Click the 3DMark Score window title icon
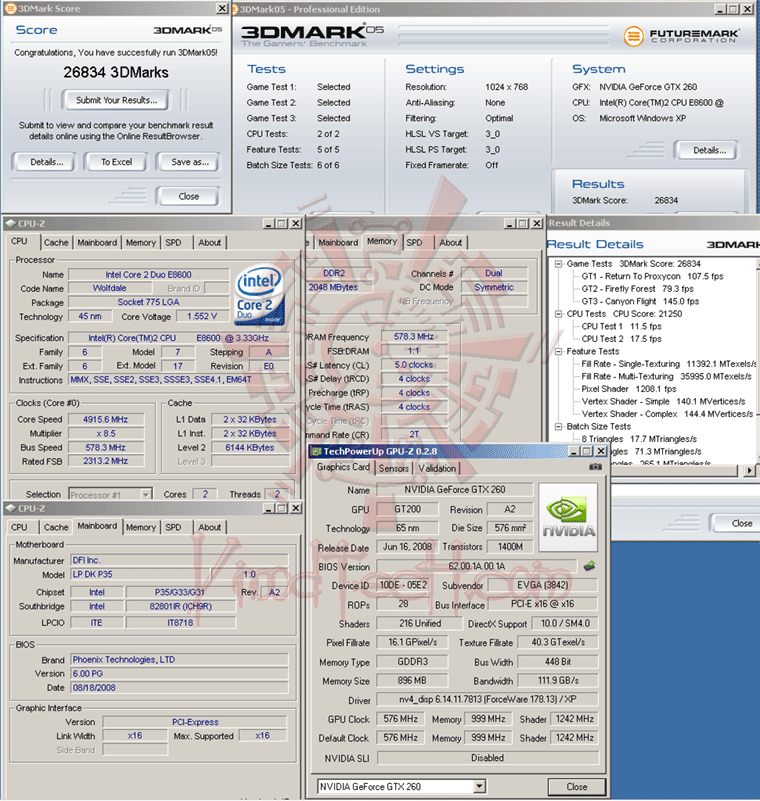Image resolution: width=760 pixels, height=801 pixels. tap(10, 9)
